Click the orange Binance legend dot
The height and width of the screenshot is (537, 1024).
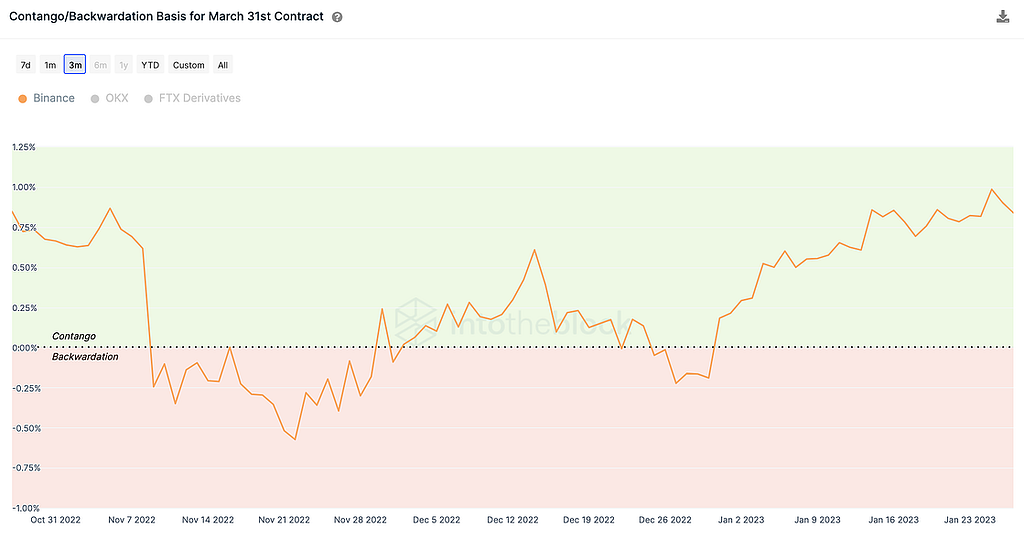tap(23, 98)
